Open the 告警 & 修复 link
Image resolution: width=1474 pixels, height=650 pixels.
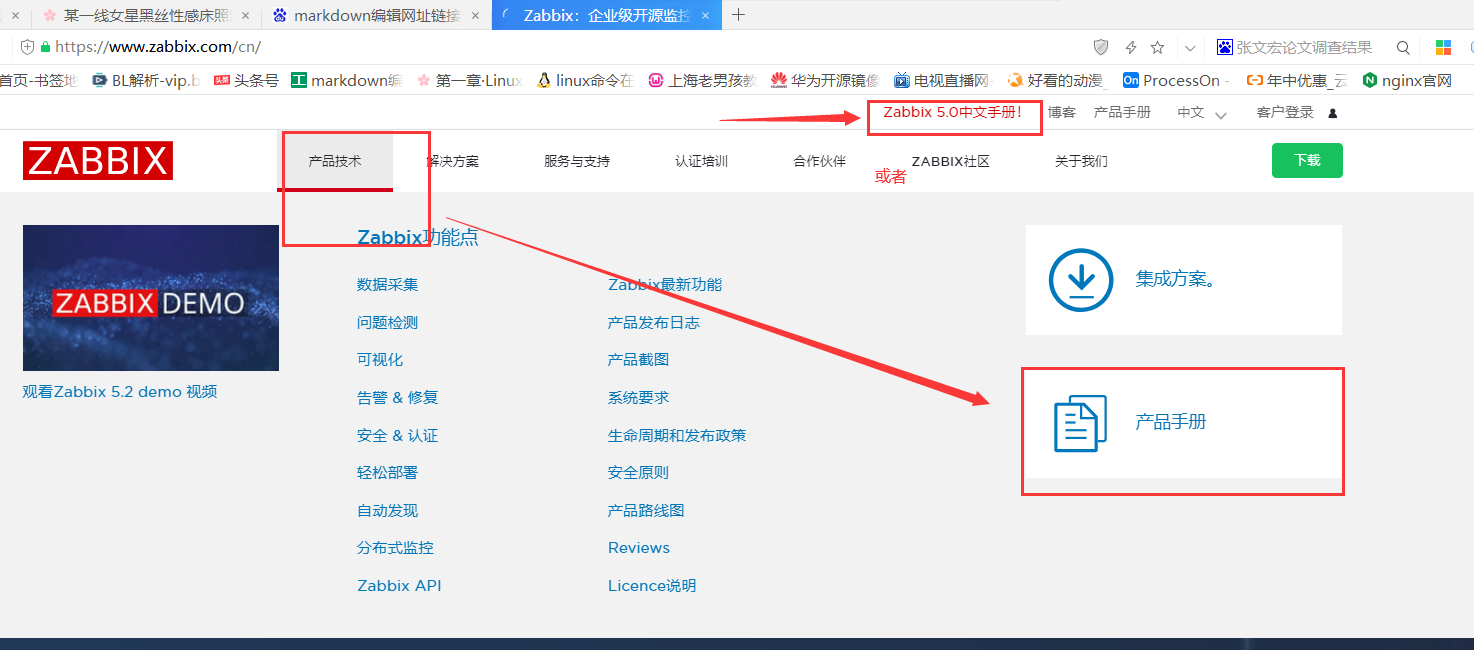pos(398,397)
